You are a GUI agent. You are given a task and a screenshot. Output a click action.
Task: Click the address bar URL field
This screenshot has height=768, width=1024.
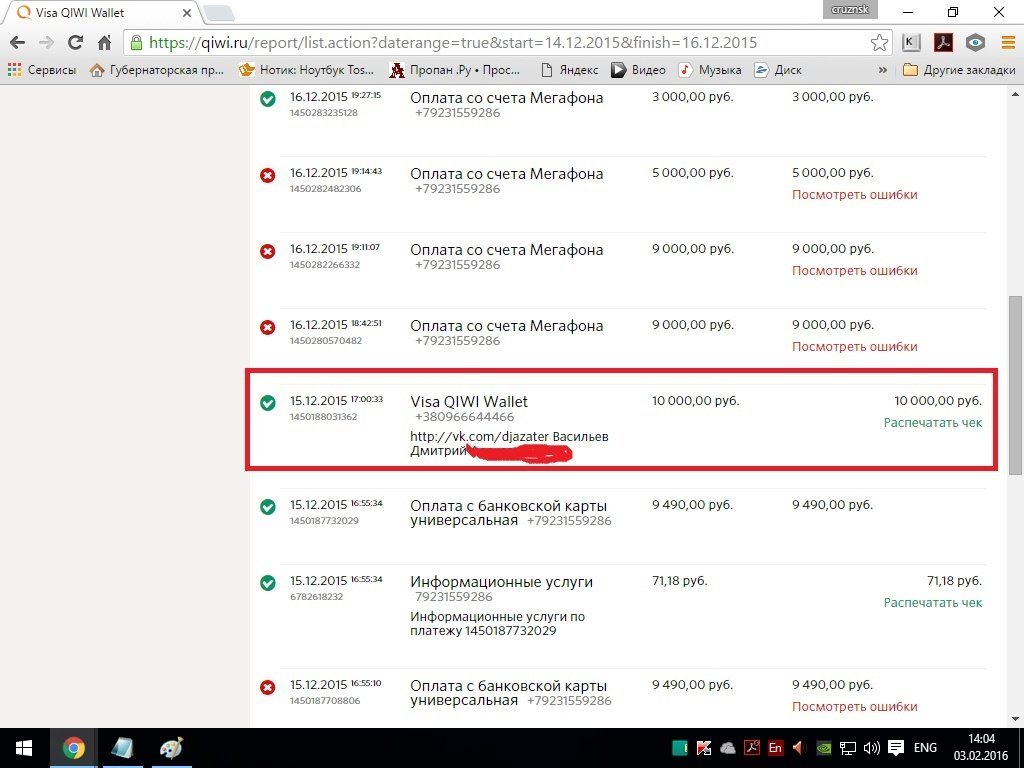click(x=500, y=43)
